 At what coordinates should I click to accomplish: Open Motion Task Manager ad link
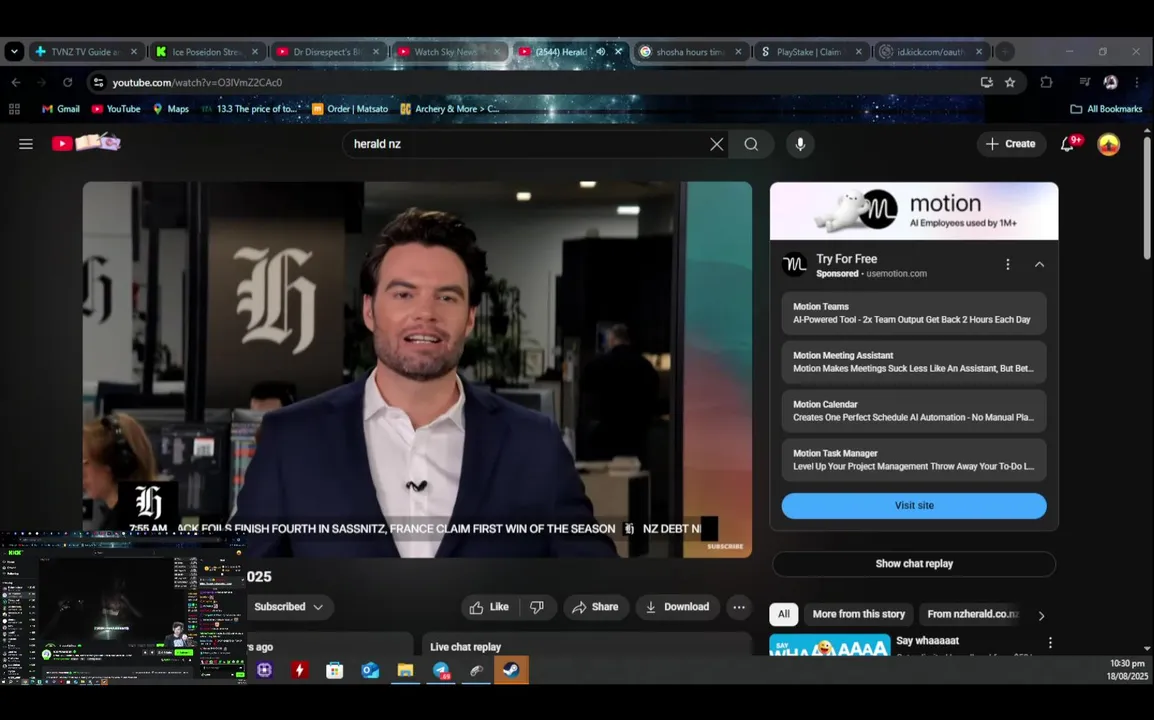[x=914, y=460]
